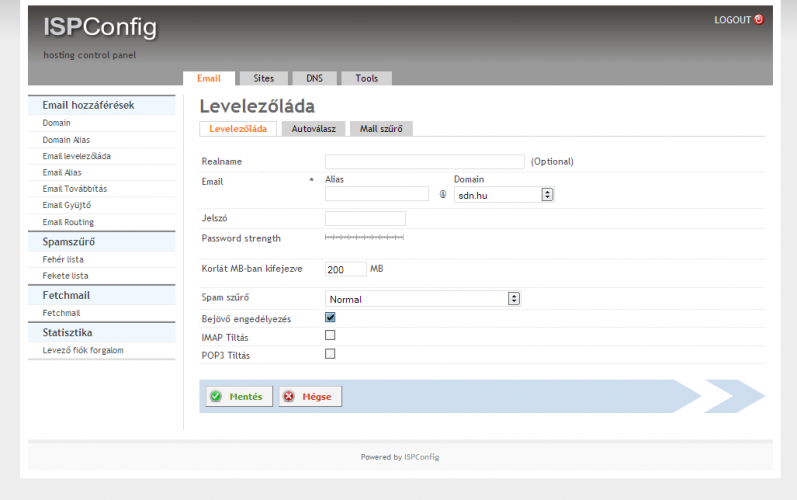Screen dimensions: 797x500
Task: Open the Mail szűrő tab
Action: [380, 129]
